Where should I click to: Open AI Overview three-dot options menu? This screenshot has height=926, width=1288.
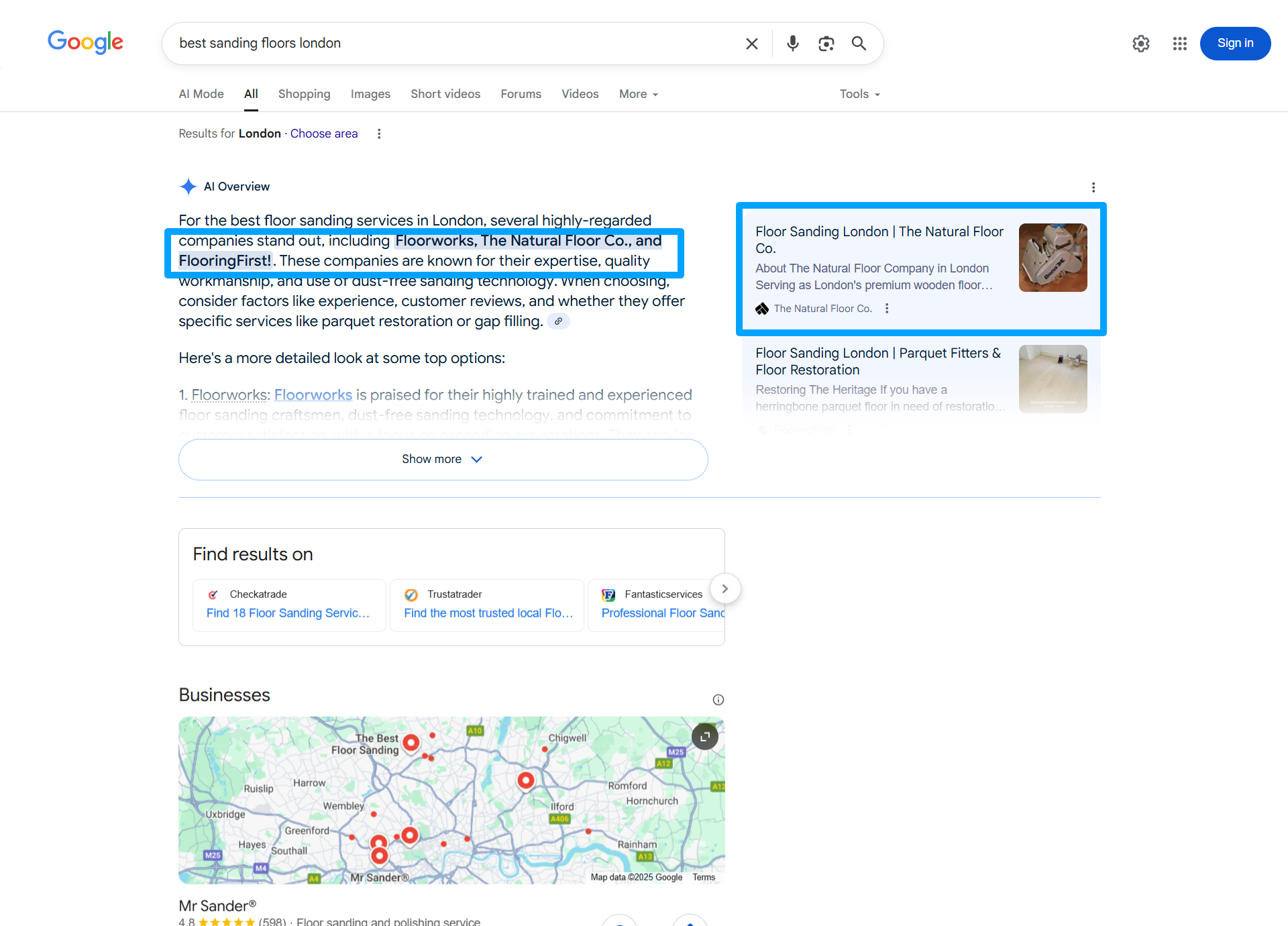tap(1093, 187)
